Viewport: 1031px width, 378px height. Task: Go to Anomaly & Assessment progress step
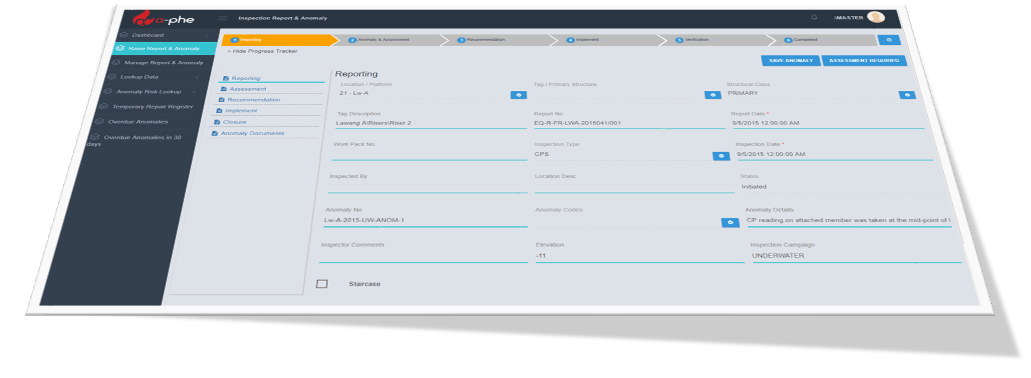click(389, 40)
